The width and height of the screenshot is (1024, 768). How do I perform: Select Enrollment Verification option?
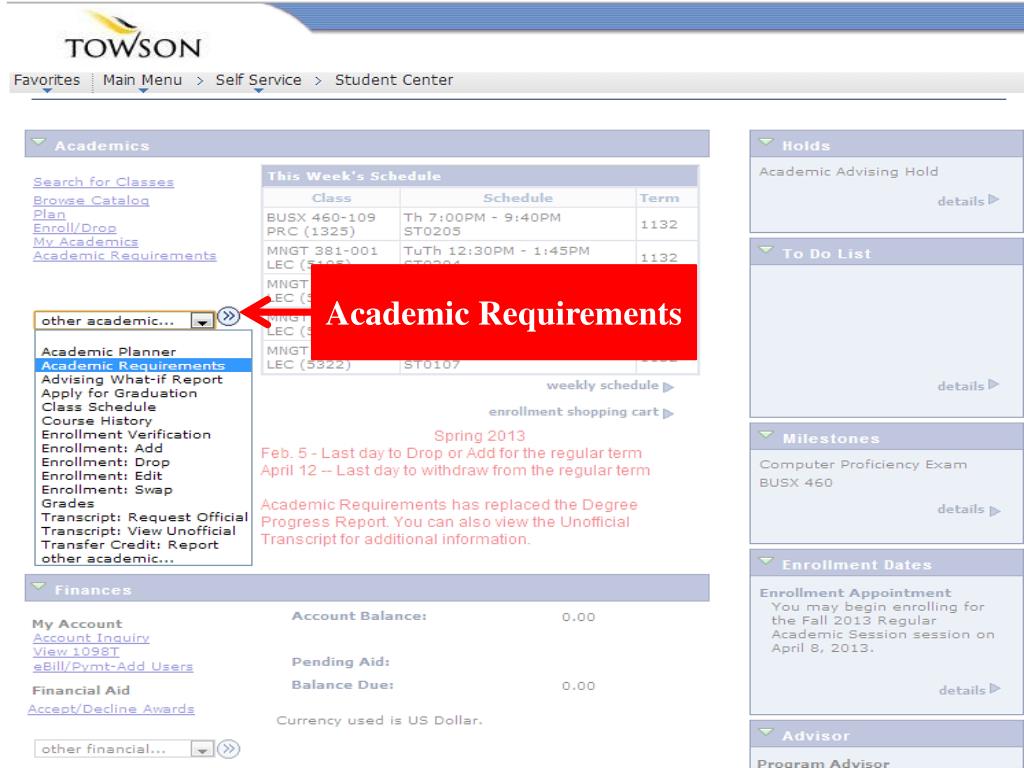click(x=143, y=434)
